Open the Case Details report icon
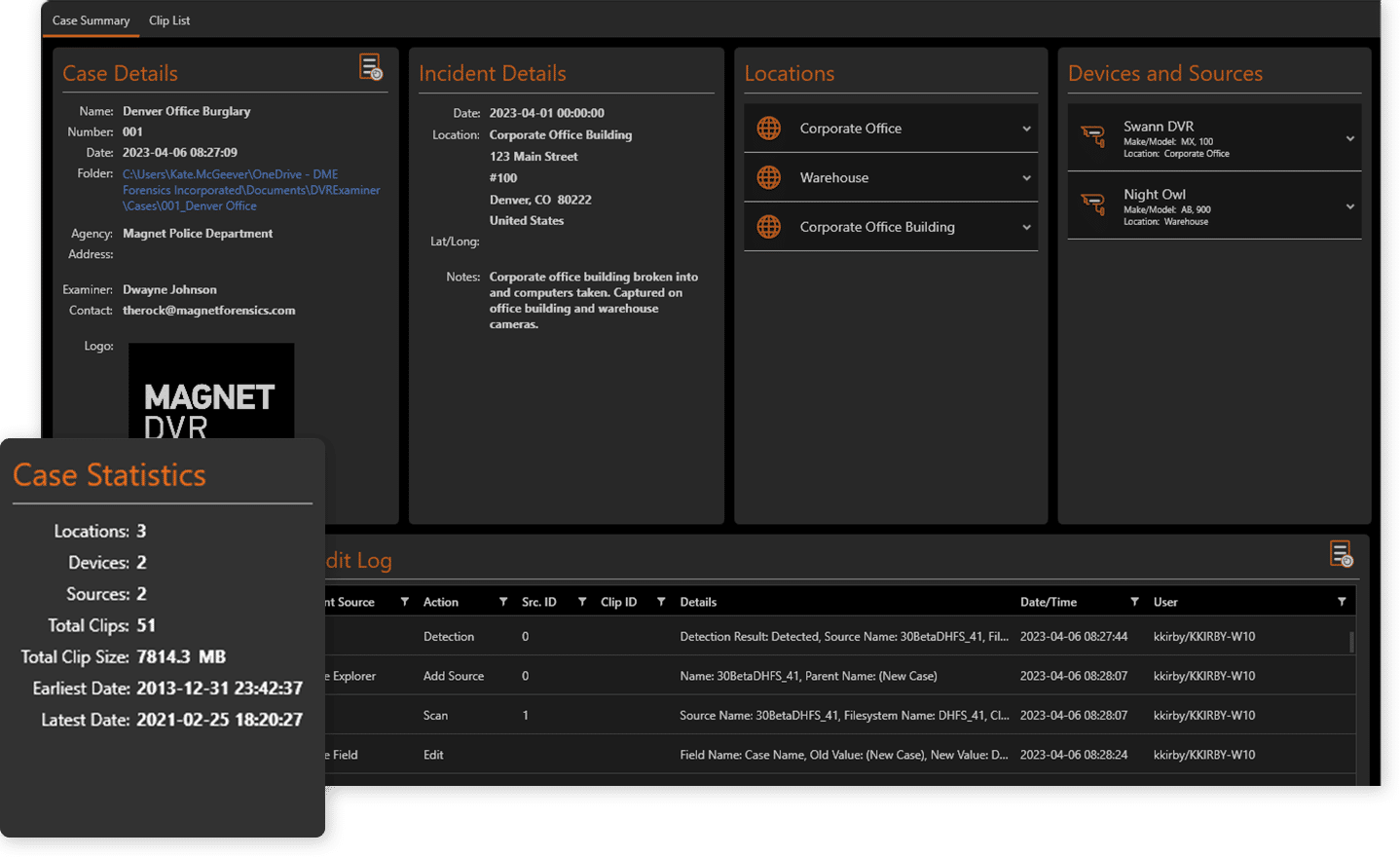This screenshot has width=1400, height=857. (x=371, y=67)
